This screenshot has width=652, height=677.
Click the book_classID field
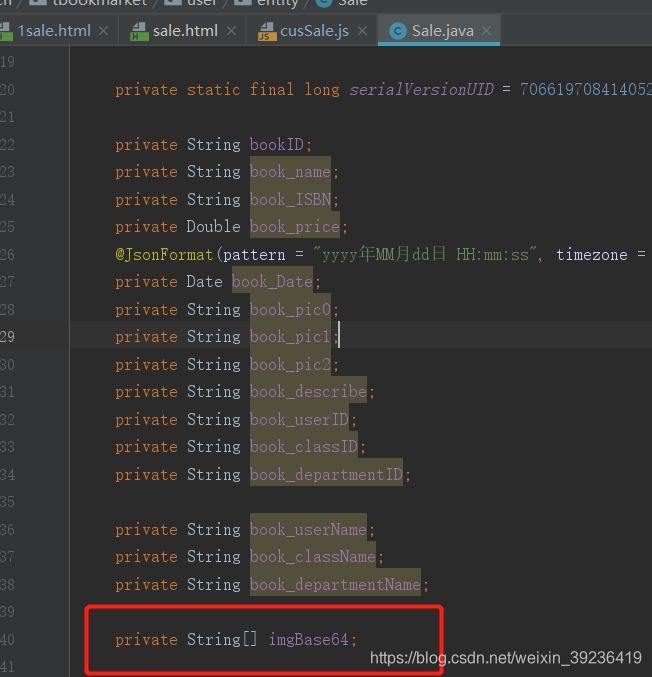(x=304, y=447)
